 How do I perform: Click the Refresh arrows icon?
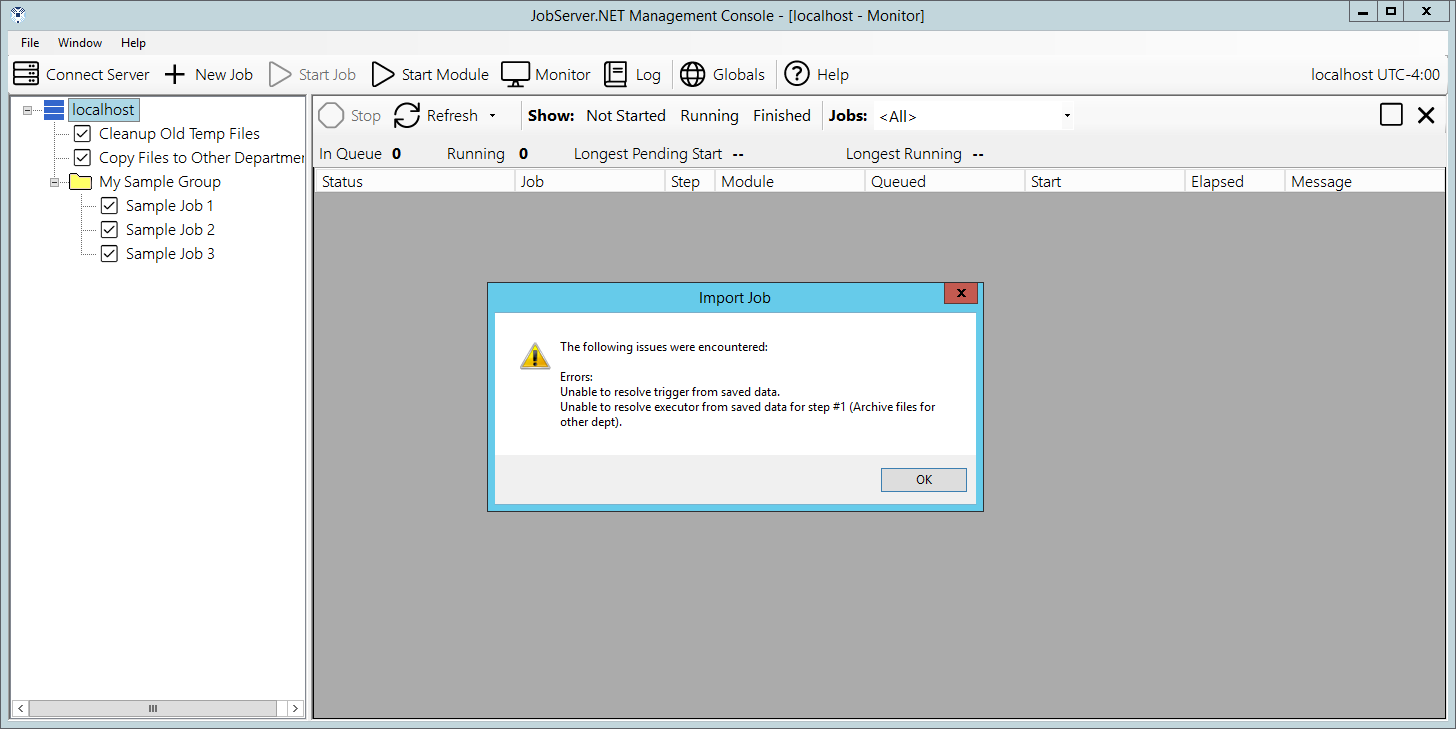(x=407, y=116)
